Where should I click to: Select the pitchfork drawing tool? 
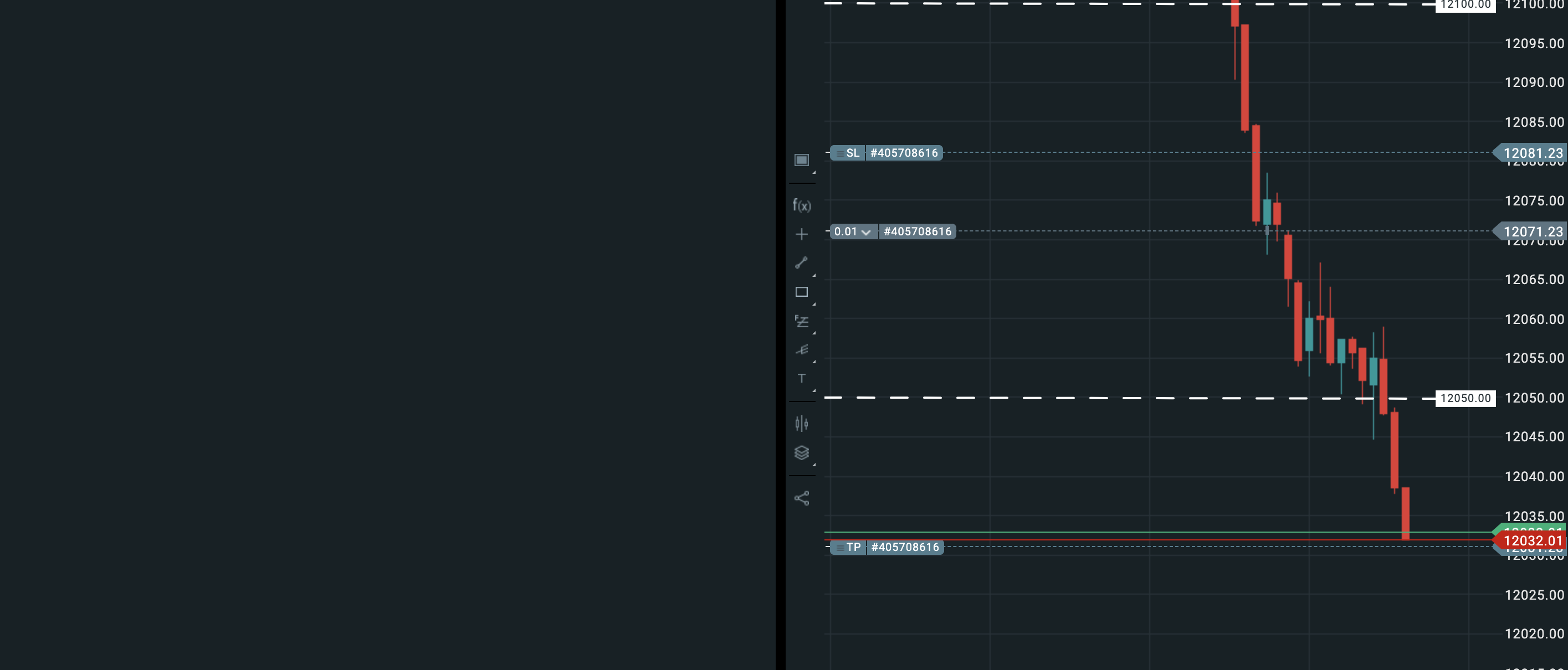801,350
